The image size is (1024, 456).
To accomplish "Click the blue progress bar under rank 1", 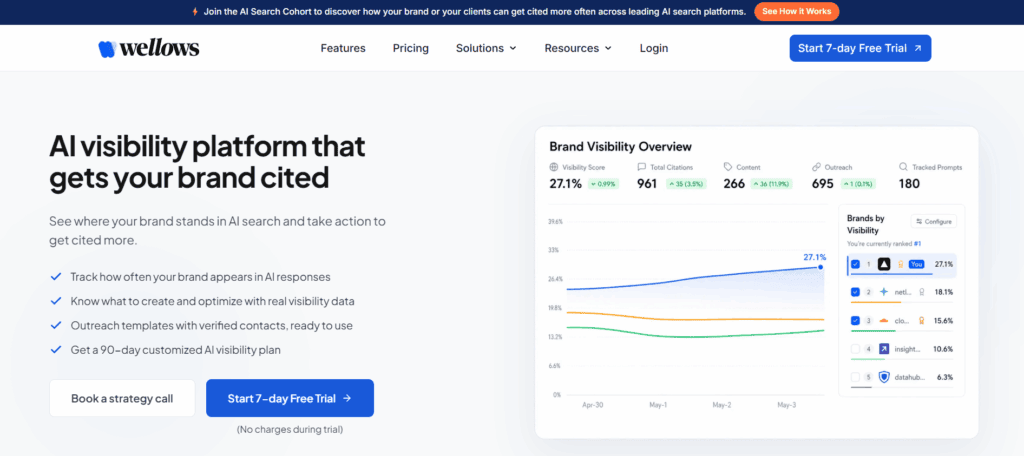I will point(891,274).
